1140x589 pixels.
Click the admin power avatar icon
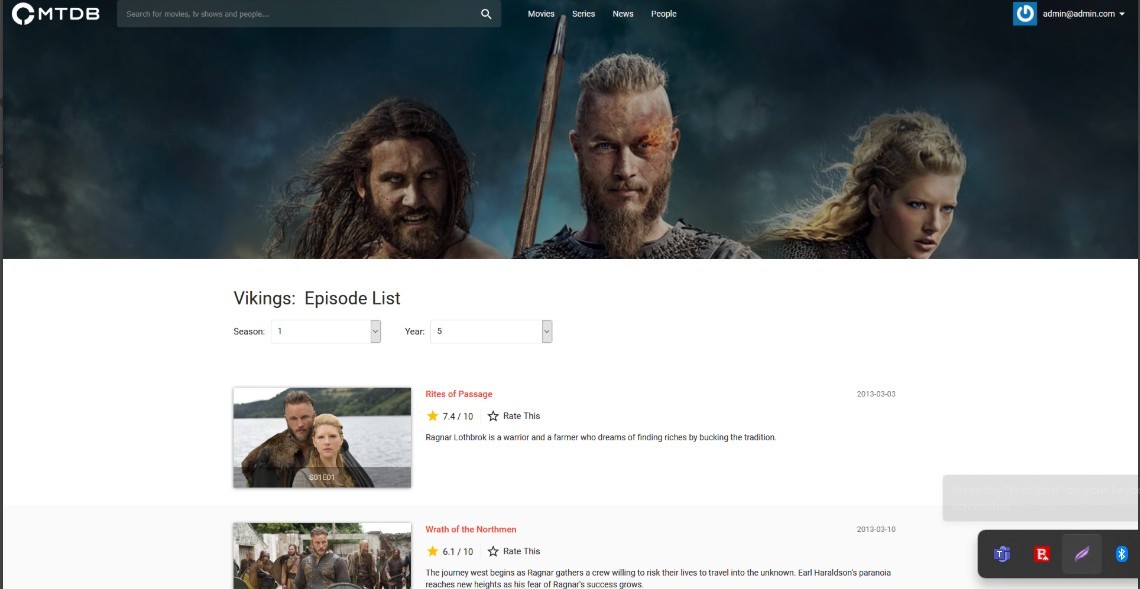[1024, 14]
